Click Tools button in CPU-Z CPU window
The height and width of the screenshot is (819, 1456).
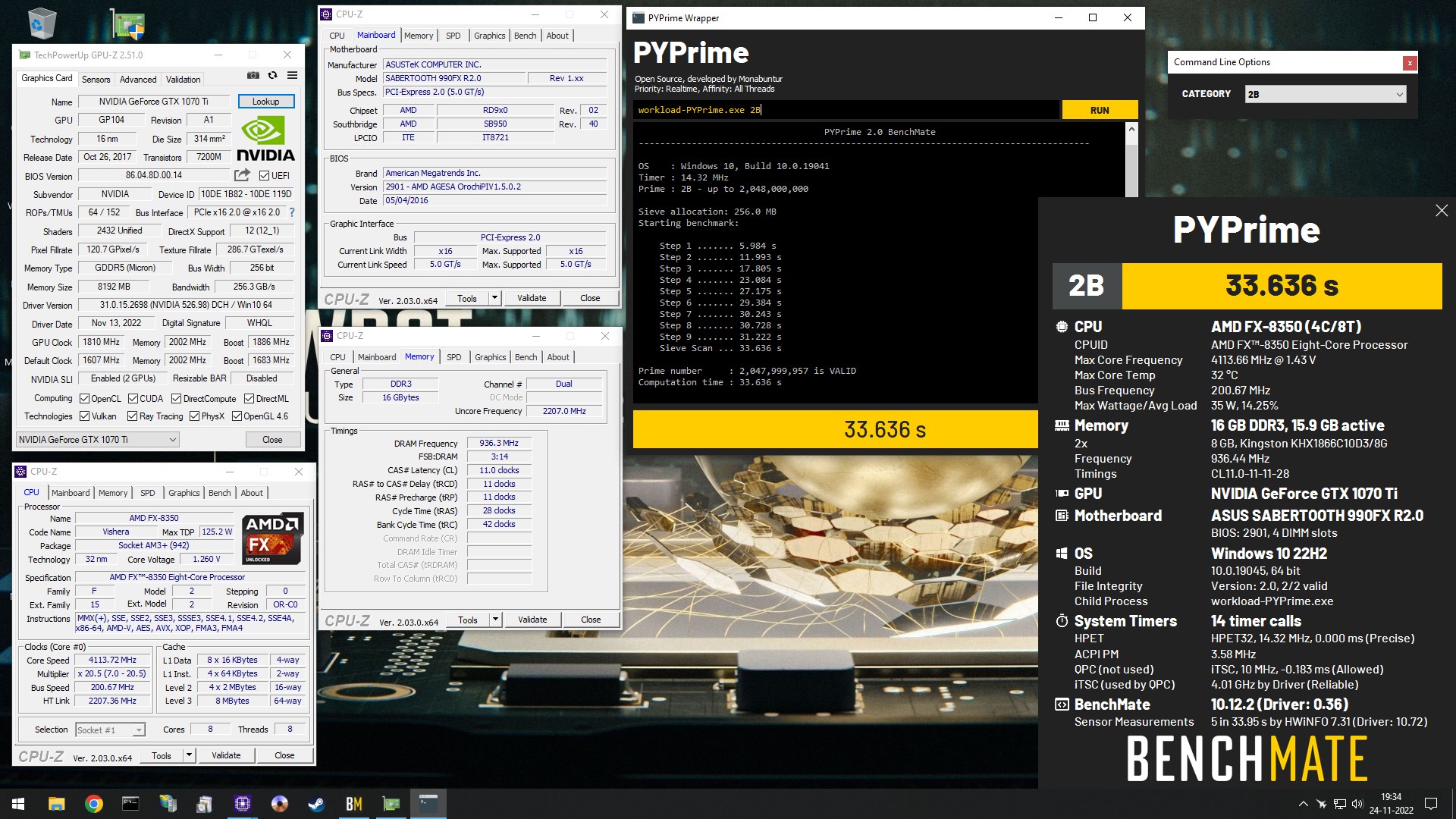[162, 755]
